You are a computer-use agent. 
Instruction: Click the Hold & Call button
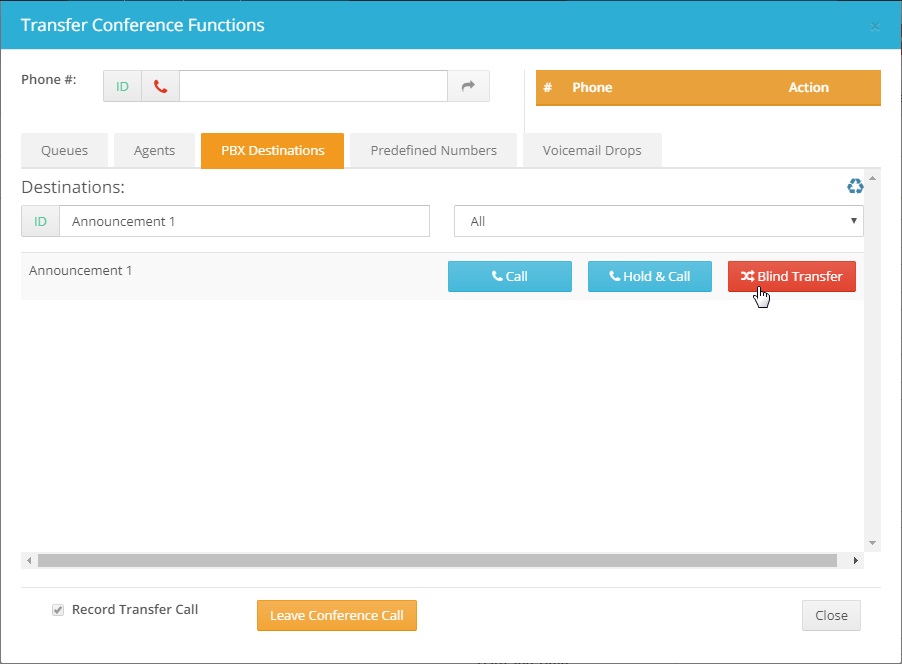[x=649, y=276]
